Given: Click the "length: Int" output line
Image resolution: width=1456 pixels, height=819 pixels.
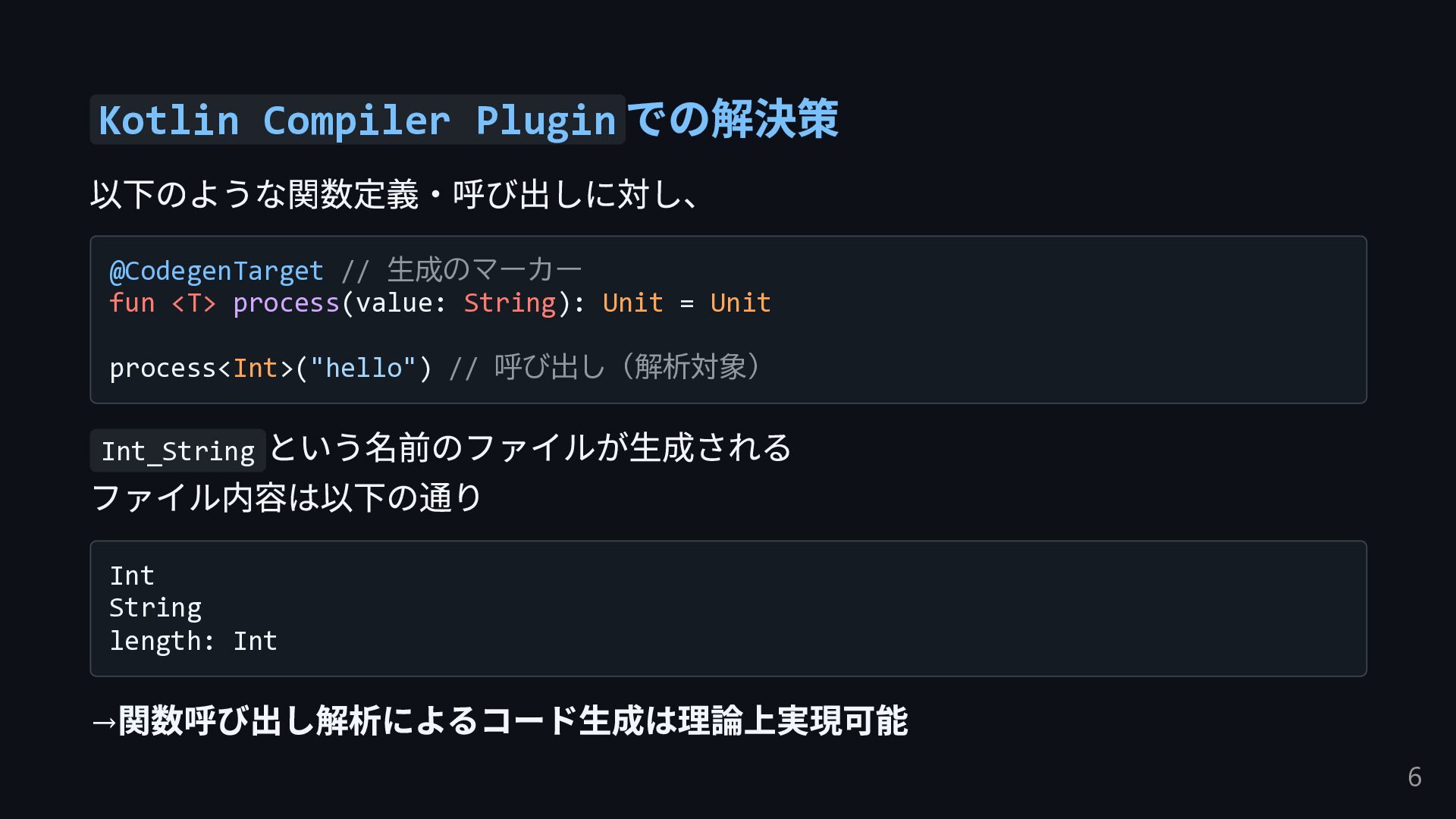Looking at the screenshot, I should (x=193, y=642).
